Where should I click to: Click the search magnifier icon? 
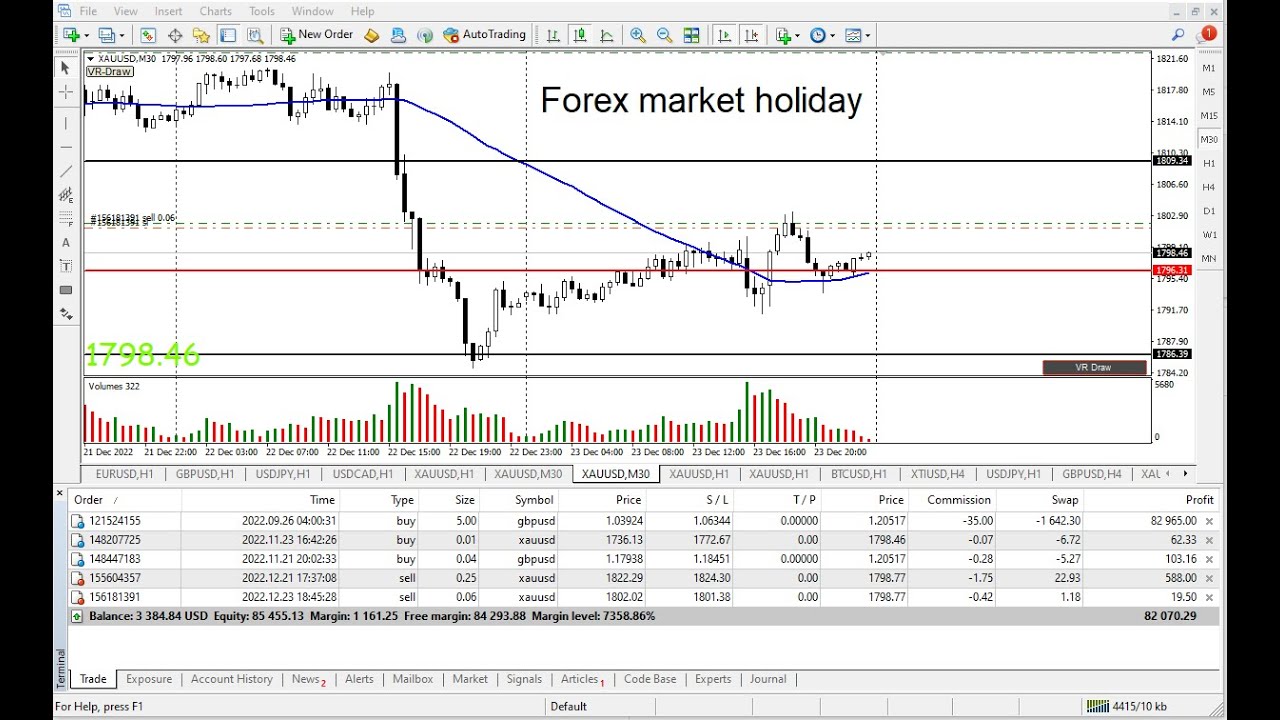1178,35
